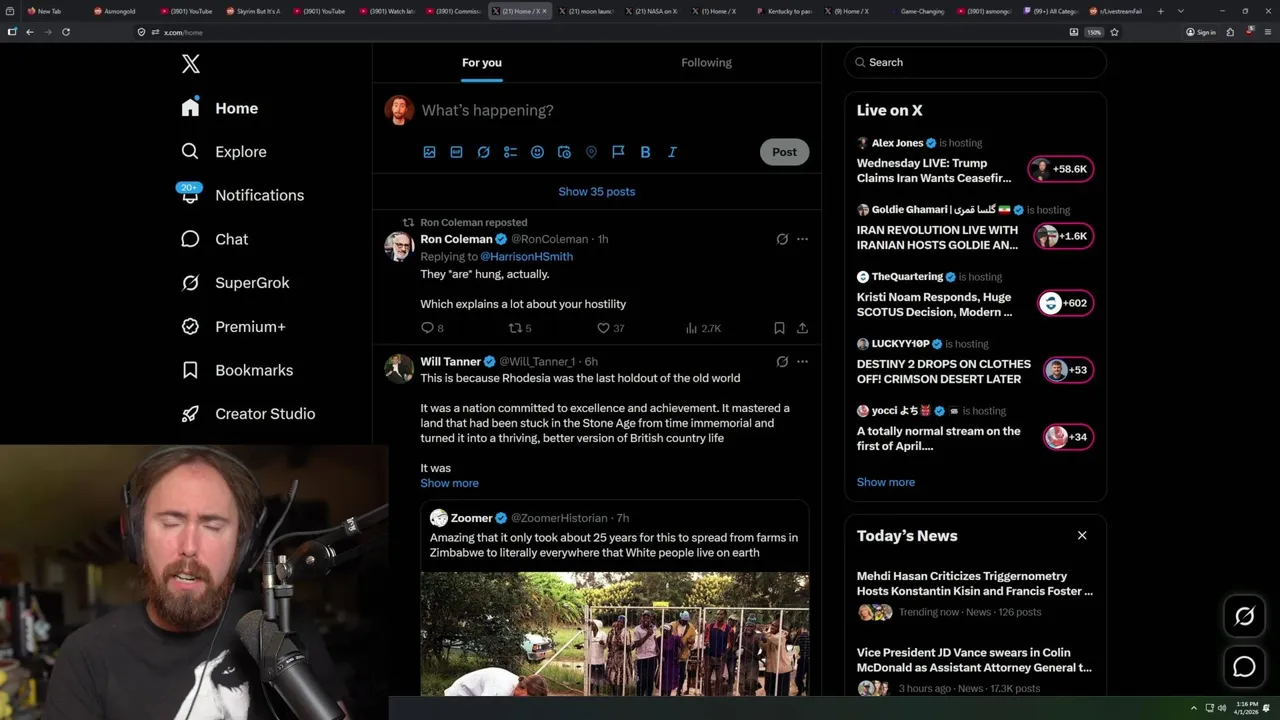This screenshot has height=720, width=1280.
Task: Tag a location in the composer
Action: (x=591, y=152)
